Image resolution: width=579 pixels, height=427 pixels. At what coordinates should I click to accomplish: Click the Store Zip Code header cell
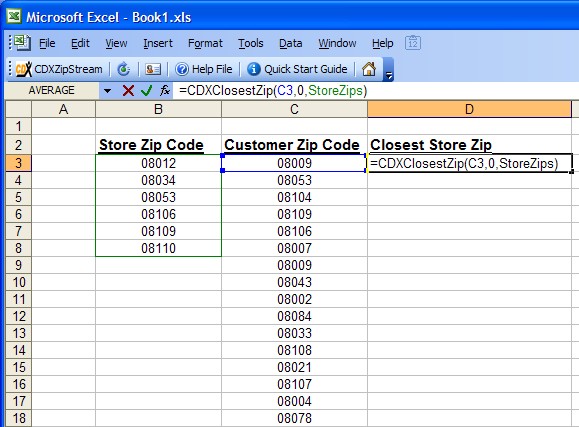158,145
